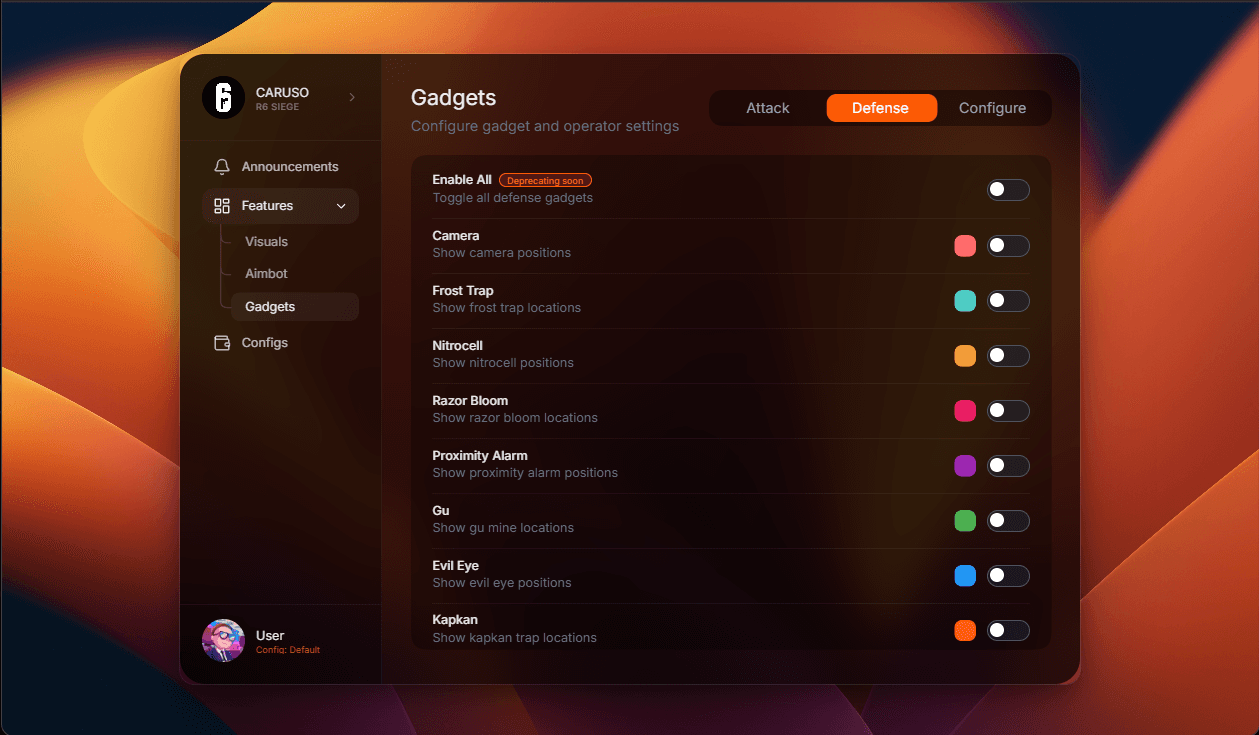Click the Announcements bell icon

pyautogui.click(x=222, y=167)
